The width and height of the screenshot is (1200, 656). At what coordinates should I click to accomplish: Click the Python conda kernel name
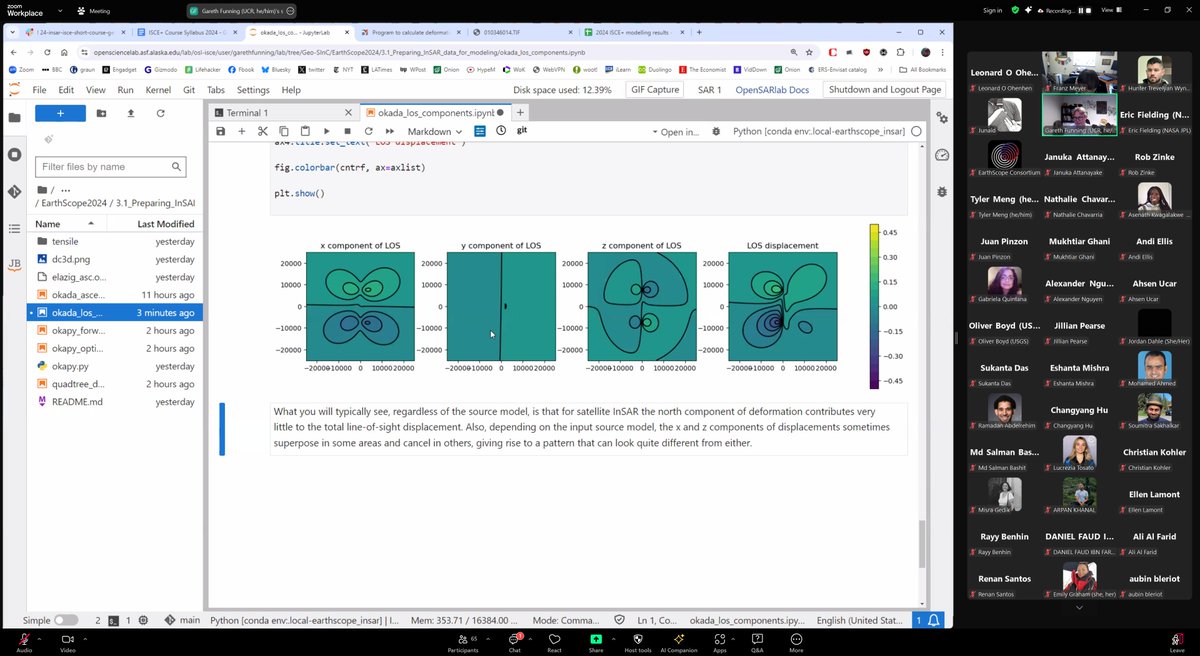pyautogui.click(x=819, y=131)
